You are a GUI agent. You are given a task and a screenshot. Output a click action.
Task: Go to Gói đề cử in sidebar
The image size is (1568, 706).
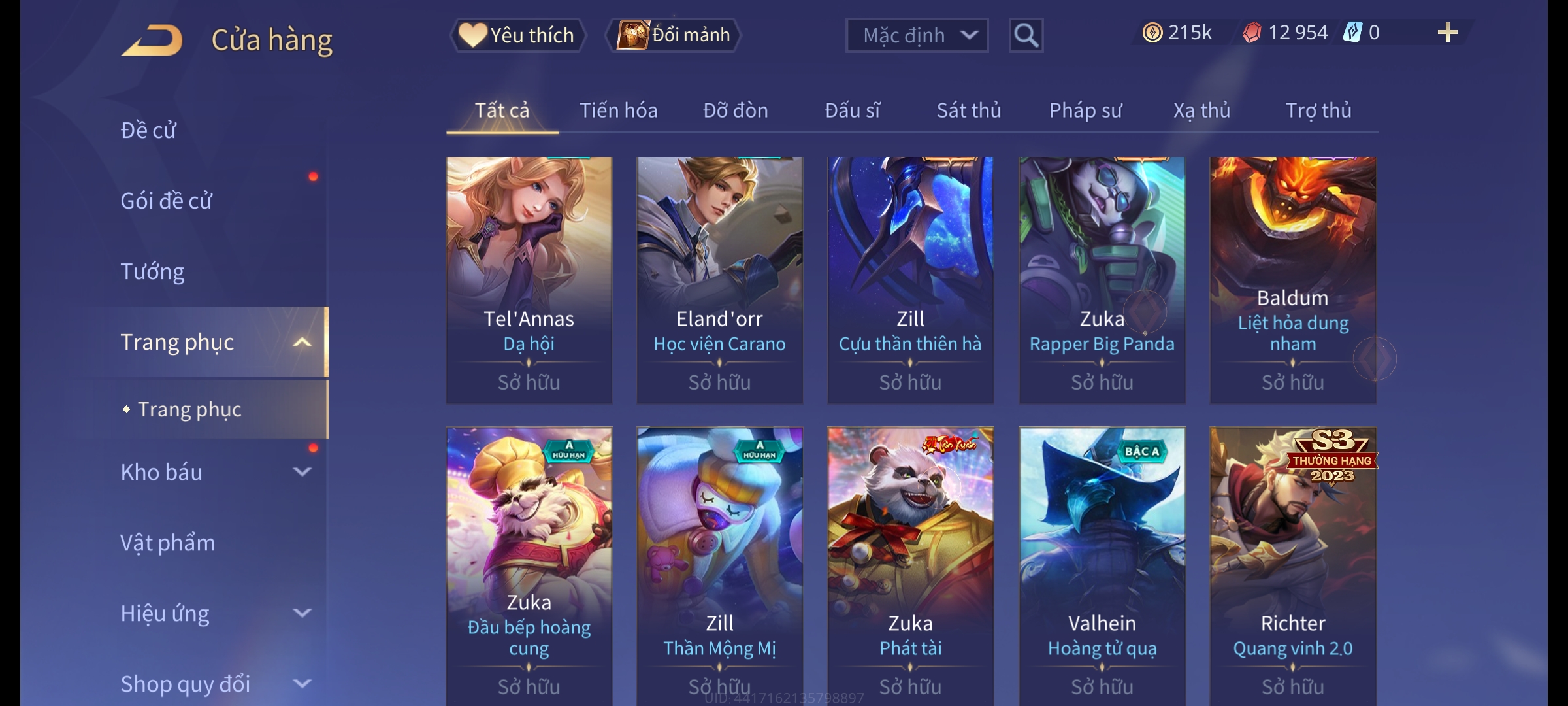pos(167,201)
